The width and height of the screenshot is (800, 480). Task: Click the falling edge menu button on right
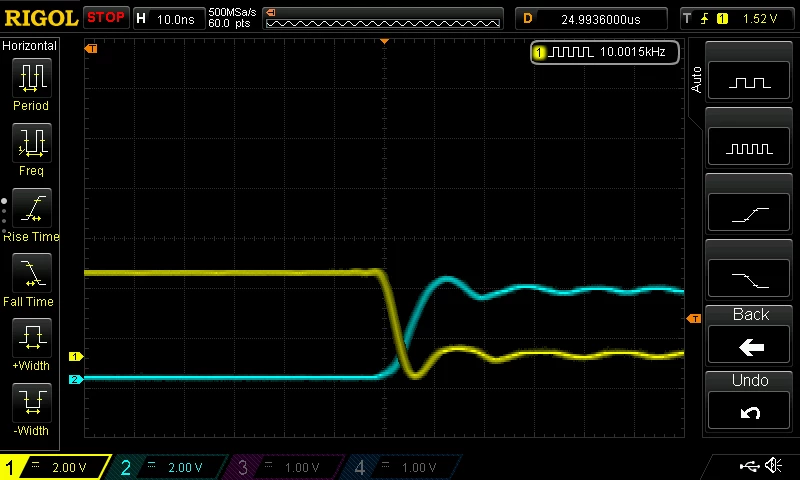[x=749, y=278]
